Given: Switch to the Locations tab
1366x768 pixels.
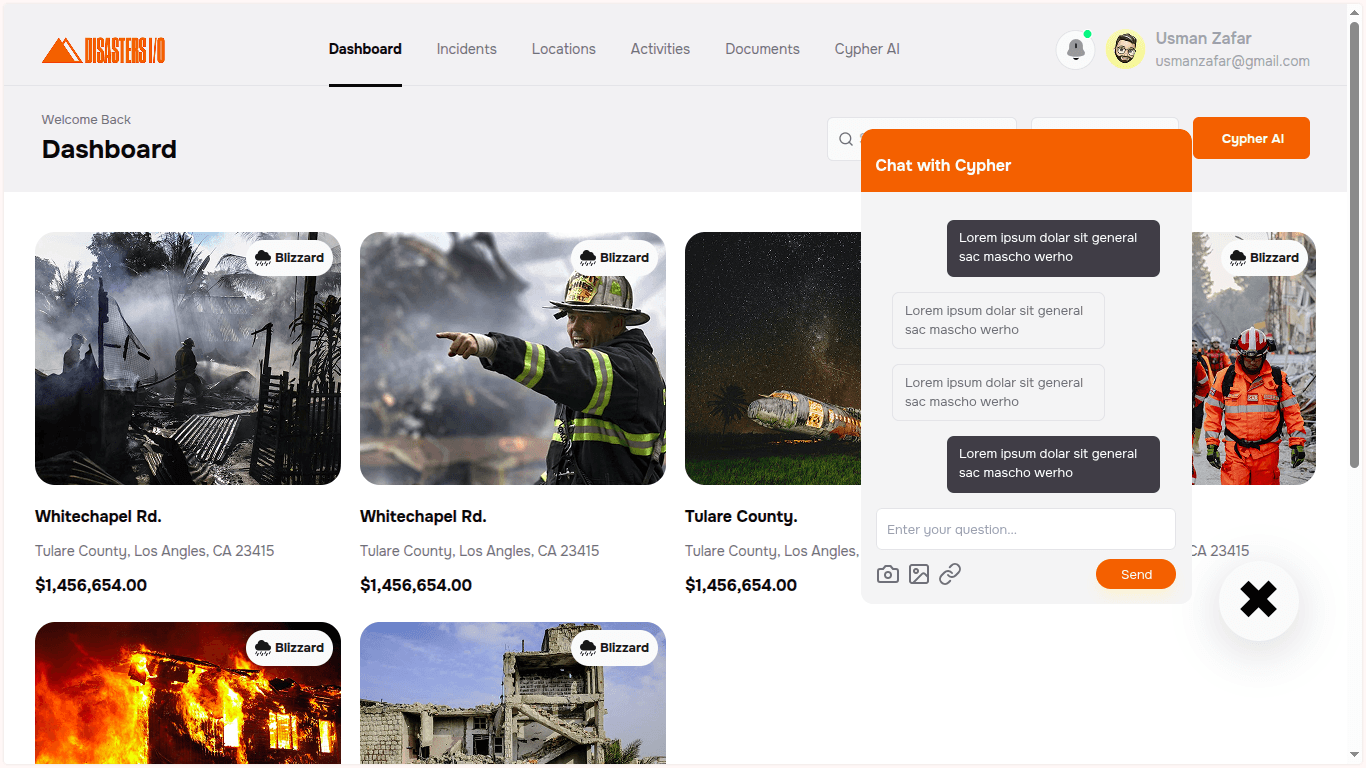Looking at the screenshot, I should 563,49.
